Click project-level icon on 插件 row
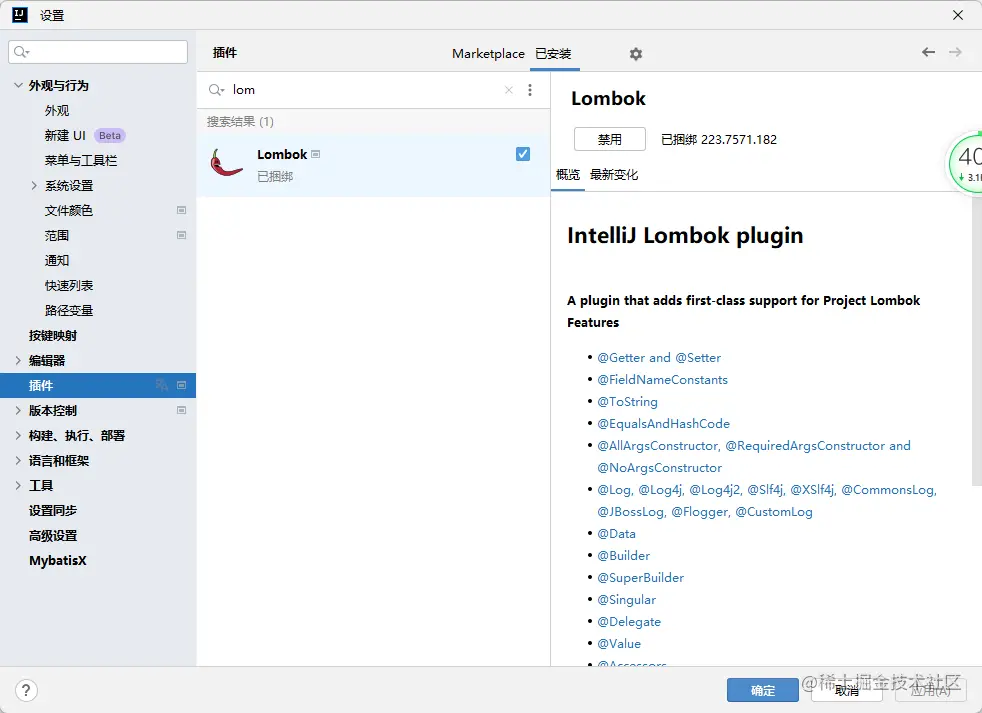The width and height of the screenshot is (982, 713). 182,385
